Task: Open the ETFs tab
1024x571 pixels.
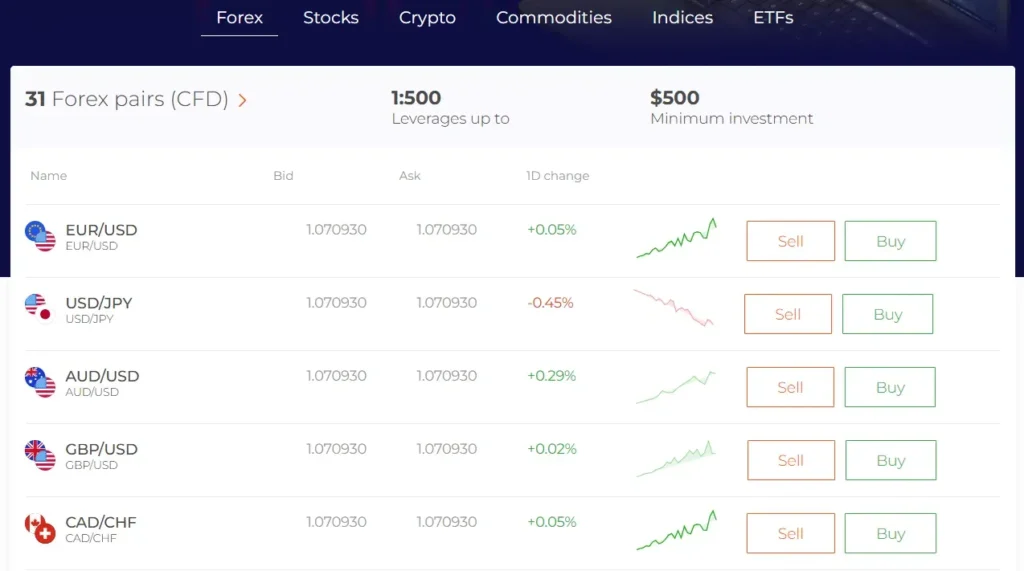Action: click(773, 17)
